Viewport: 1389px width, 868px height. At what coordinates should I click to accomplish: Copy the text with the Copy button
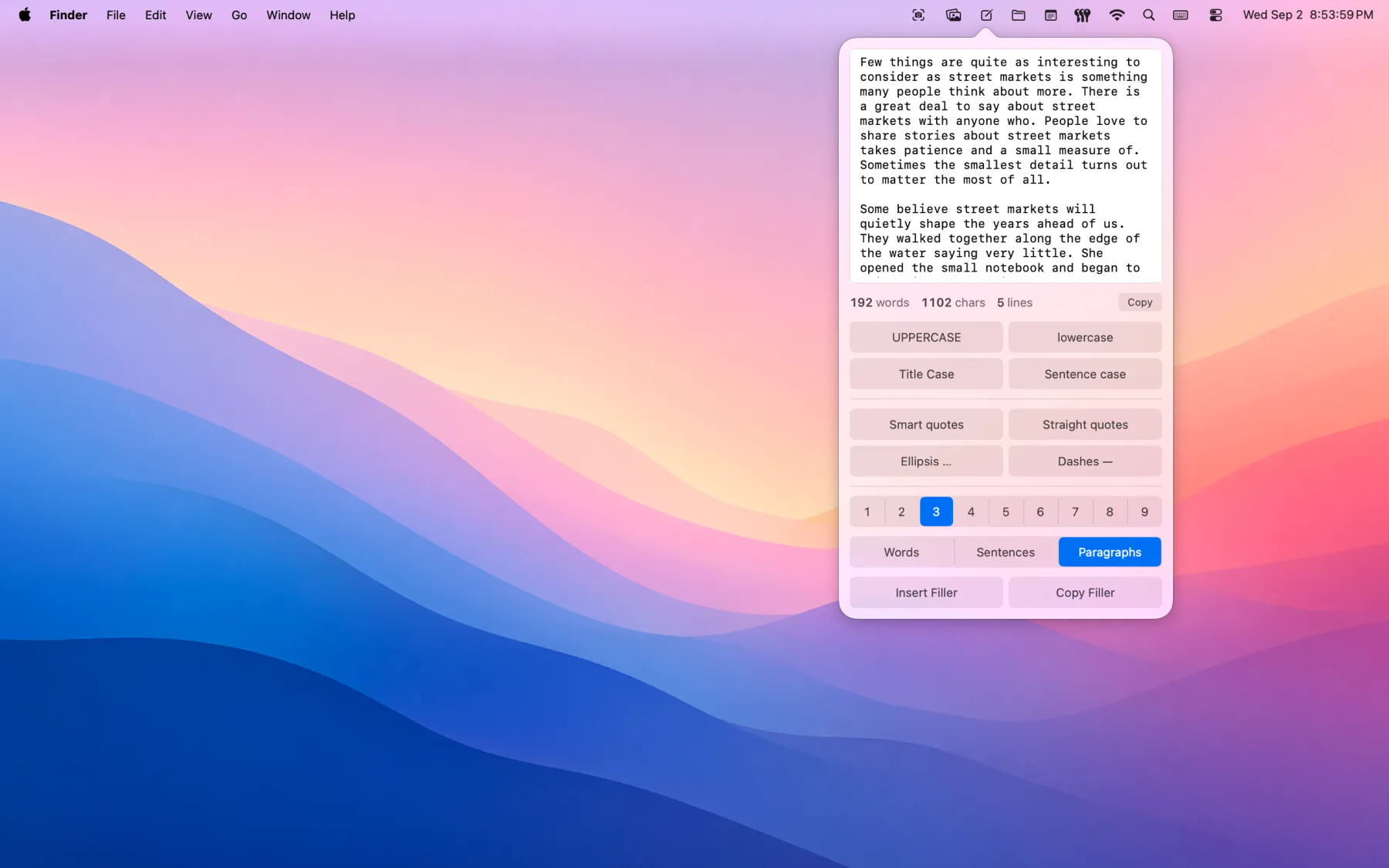(1140, 302)
